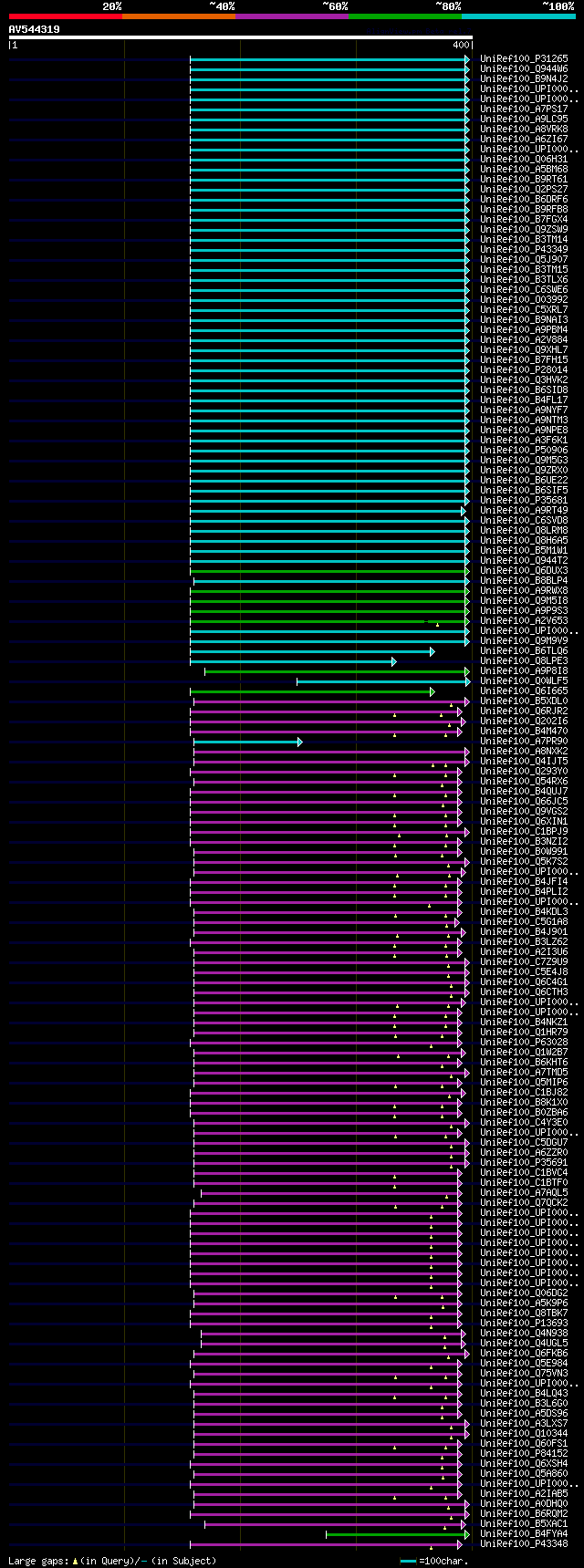Select the UniRef100_B4KDL3 label

[524, 912]
